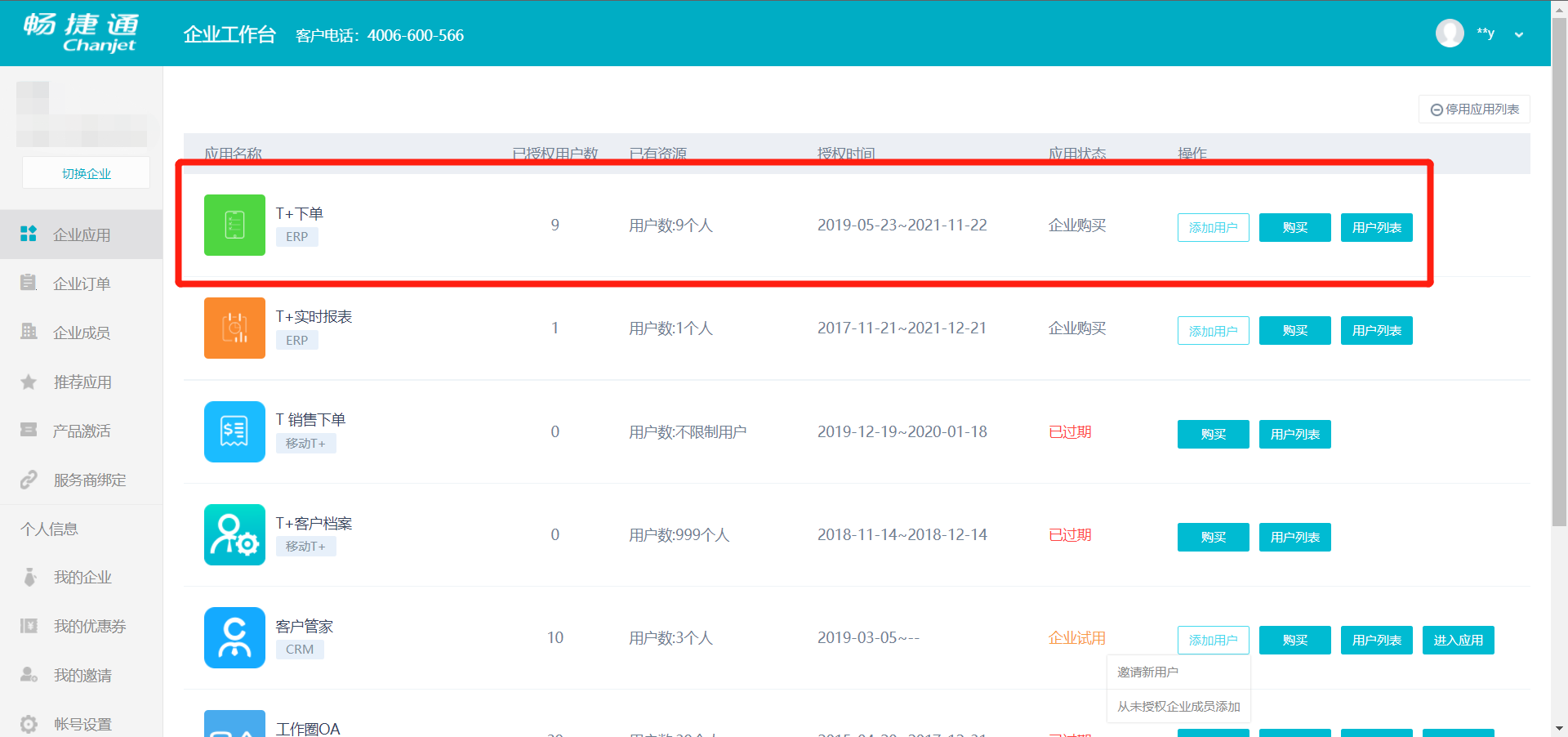Open 企业订单 menu item
Viewport: 1568px width, 737px height.
[82, 284]
